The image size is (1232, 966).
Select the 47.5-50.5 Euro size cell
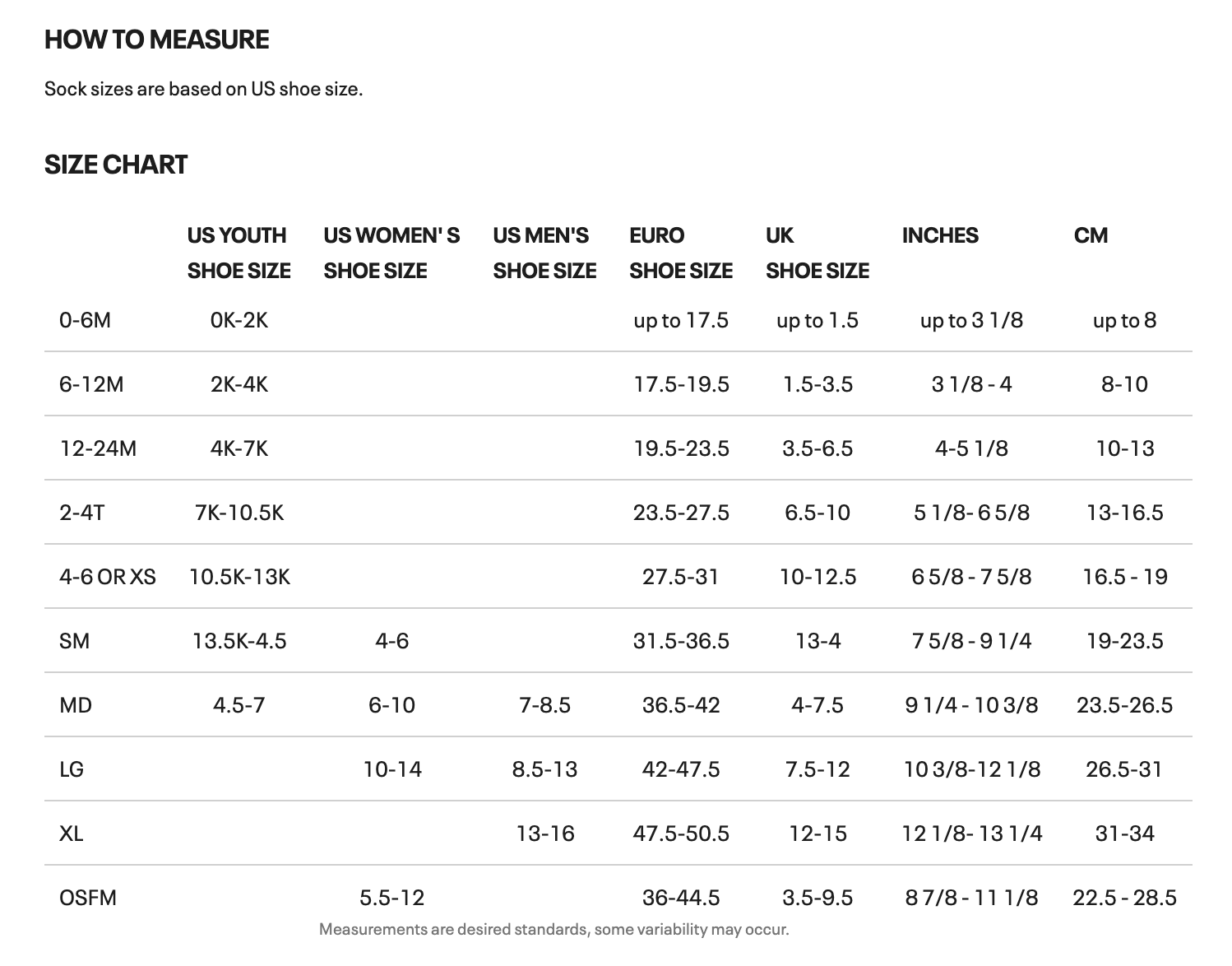tap(681, 834)
